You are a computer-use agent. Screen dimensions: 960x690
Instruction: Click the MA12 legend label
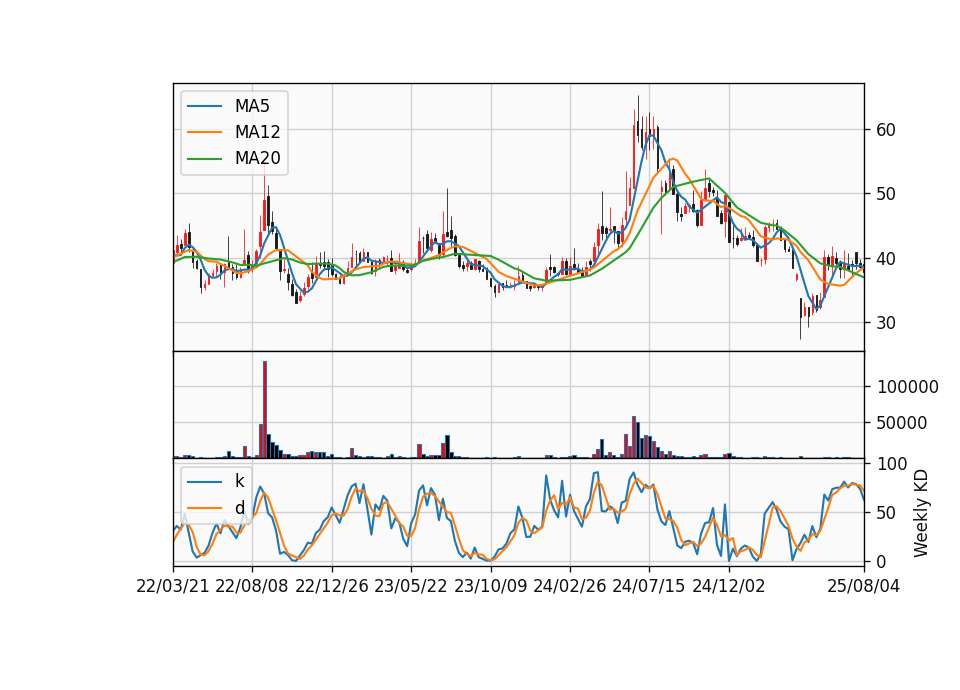(258, 132)
